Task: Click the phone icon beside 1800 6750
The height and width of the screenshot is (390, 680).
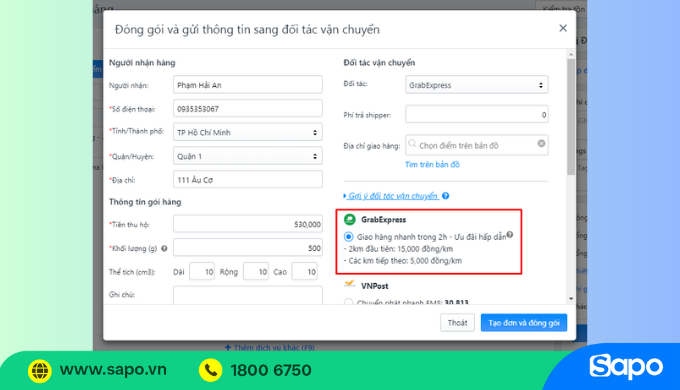Action: [x=210, y=370]
